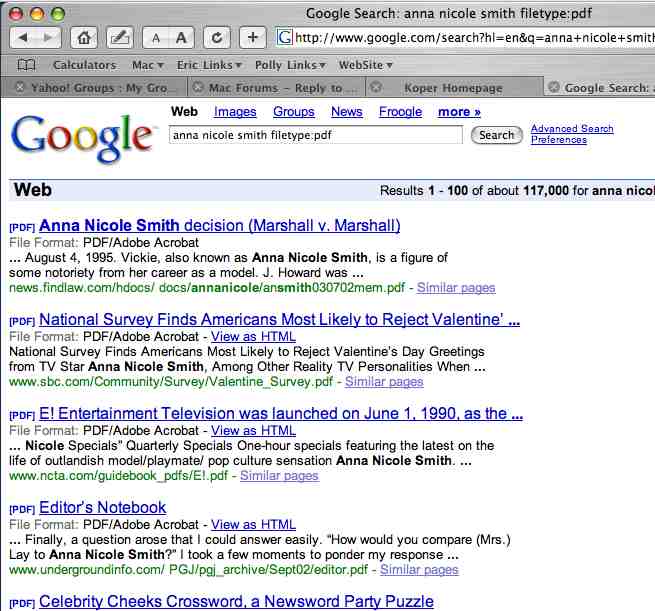Click the AutoFill pencil toolbar icon

pyautogui.click(x=120, y=38)
